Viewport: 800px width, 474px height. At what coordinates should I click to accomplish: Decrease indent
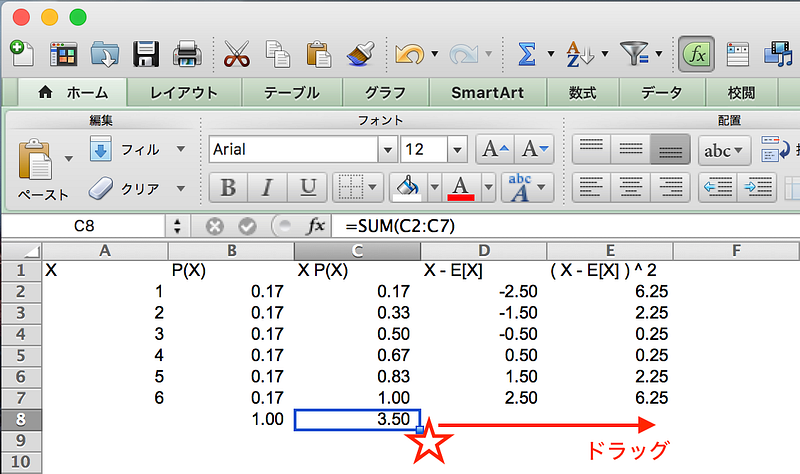[x=717, y=188]
